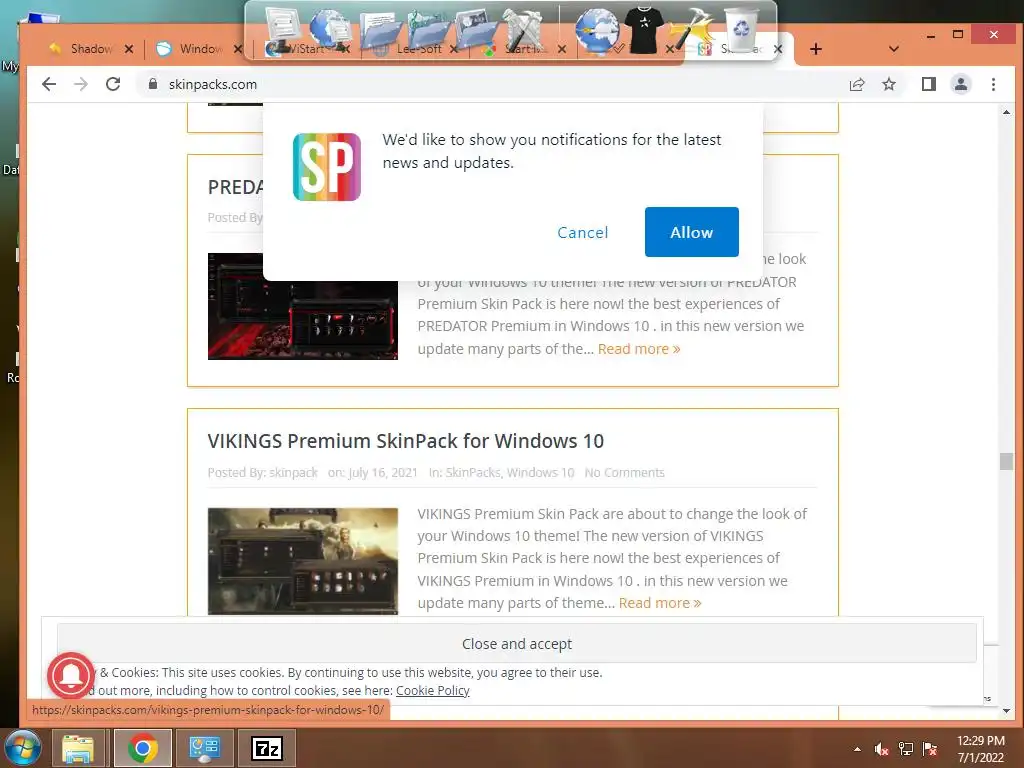Image resolution: width=1024 pixels, height=768 pixels.
Task: Close the Shadow tab
Action: tap(129, 49)
